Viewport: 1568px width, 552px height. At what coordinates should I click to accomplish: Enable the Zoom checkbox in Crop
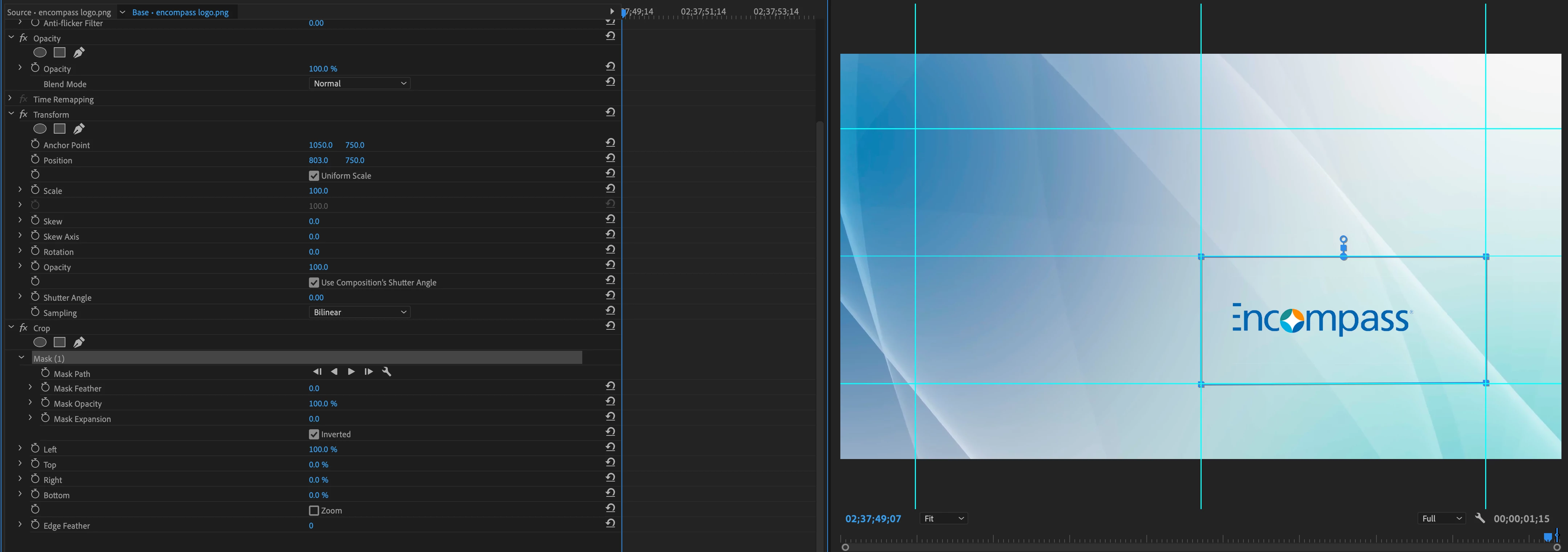point(314,511)
